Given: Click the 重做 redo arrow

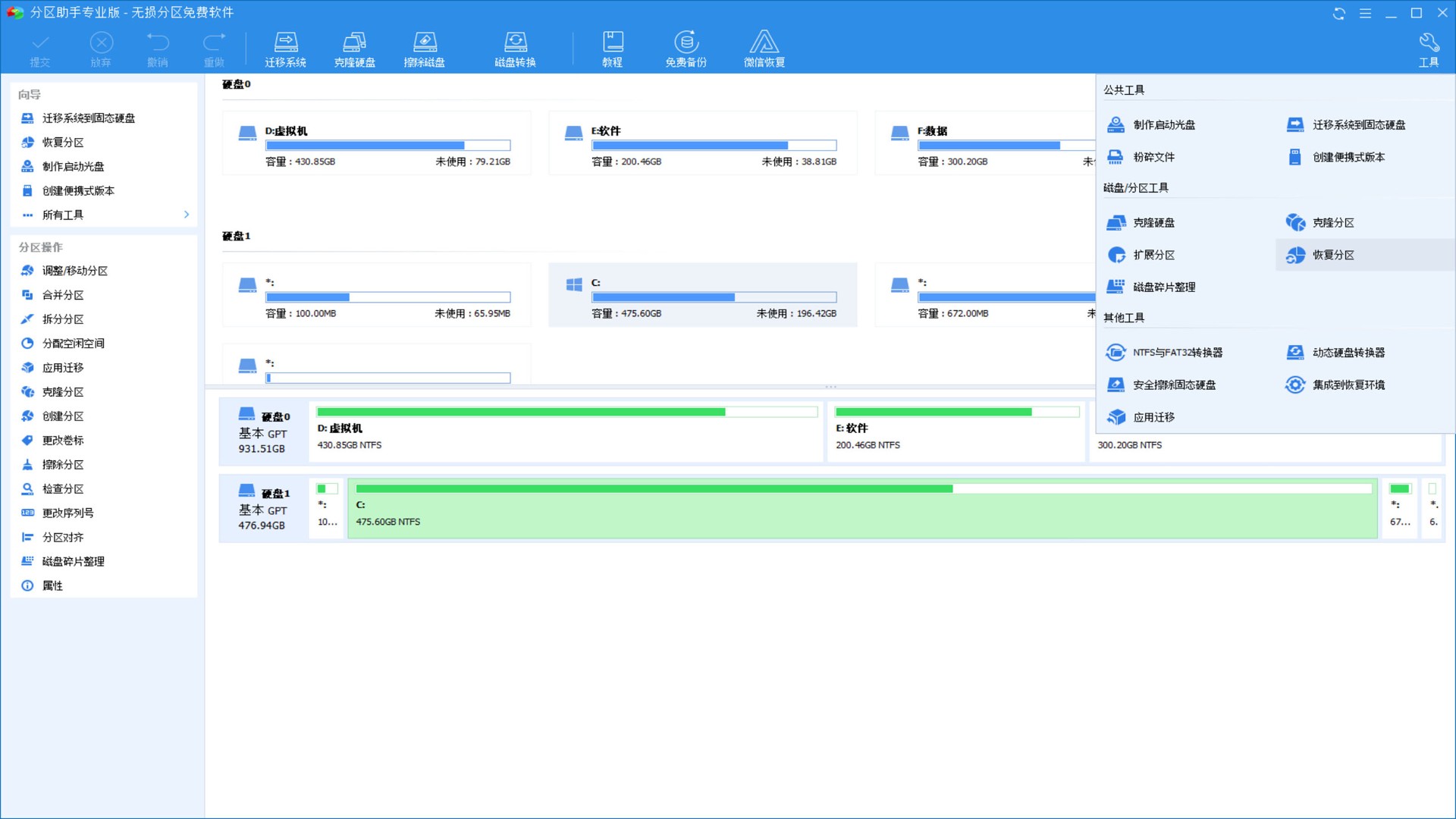Looking at the screenshot, I should (214, 49).
